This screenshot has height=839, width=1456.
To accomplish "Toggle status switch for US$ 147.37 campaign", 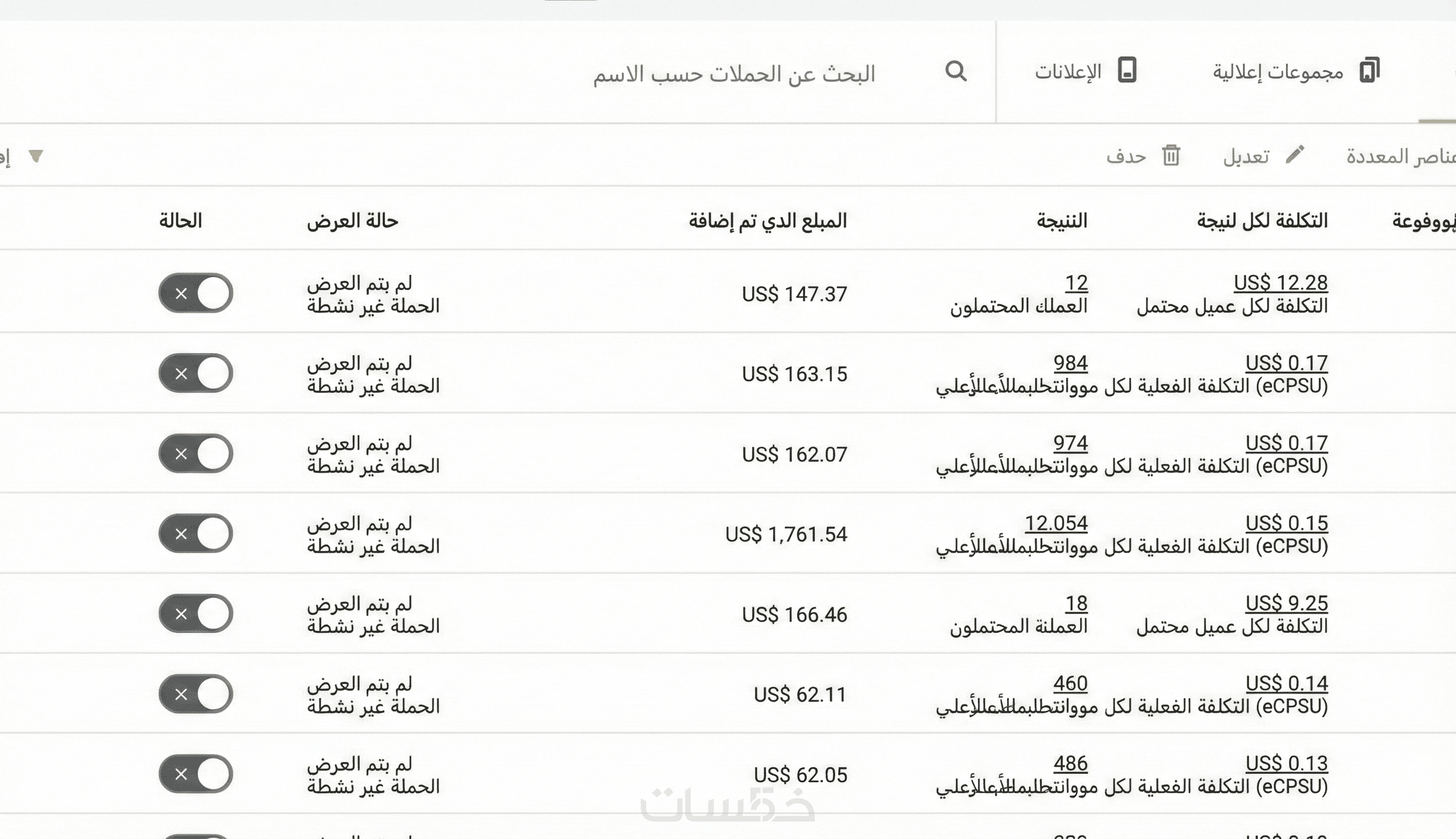I will pos(195,293).
